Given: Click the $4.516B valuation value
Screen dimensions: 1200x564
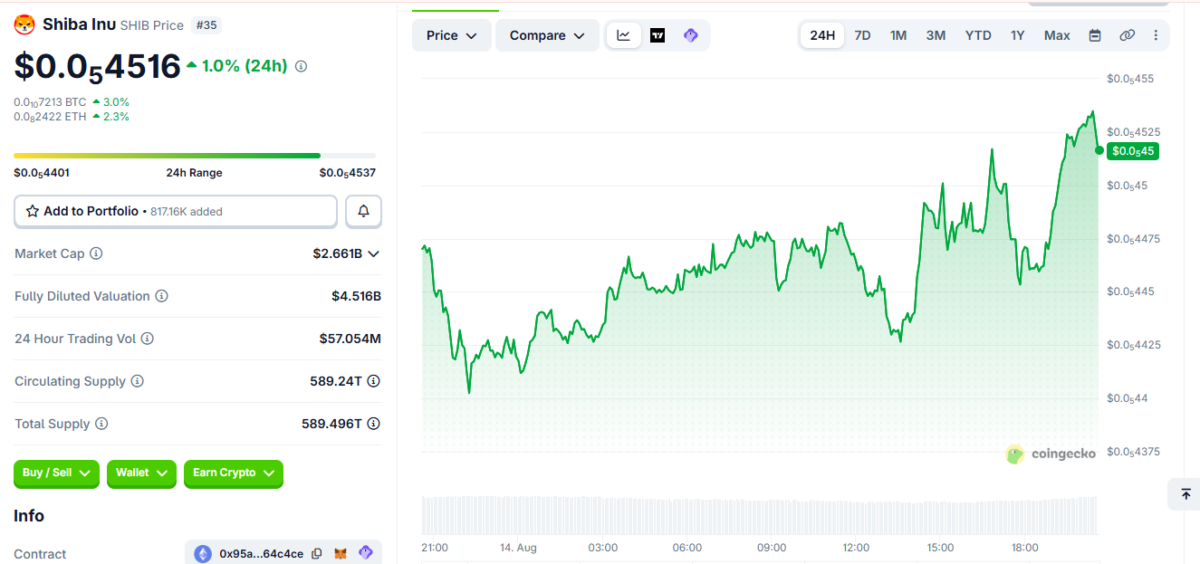Looking at the screenshot, I should click(356, 296).
